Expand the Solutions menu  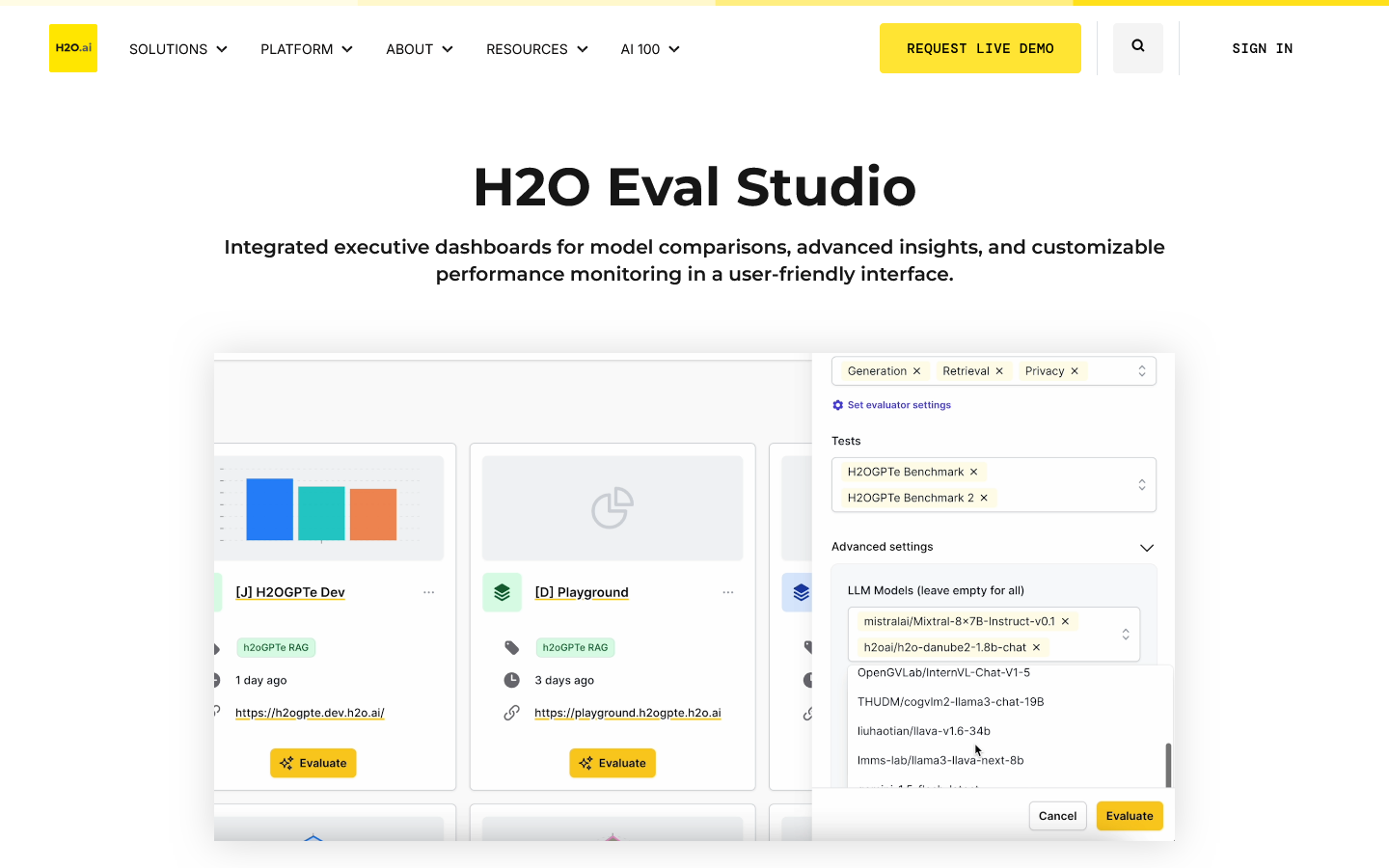tap(178, 49)
